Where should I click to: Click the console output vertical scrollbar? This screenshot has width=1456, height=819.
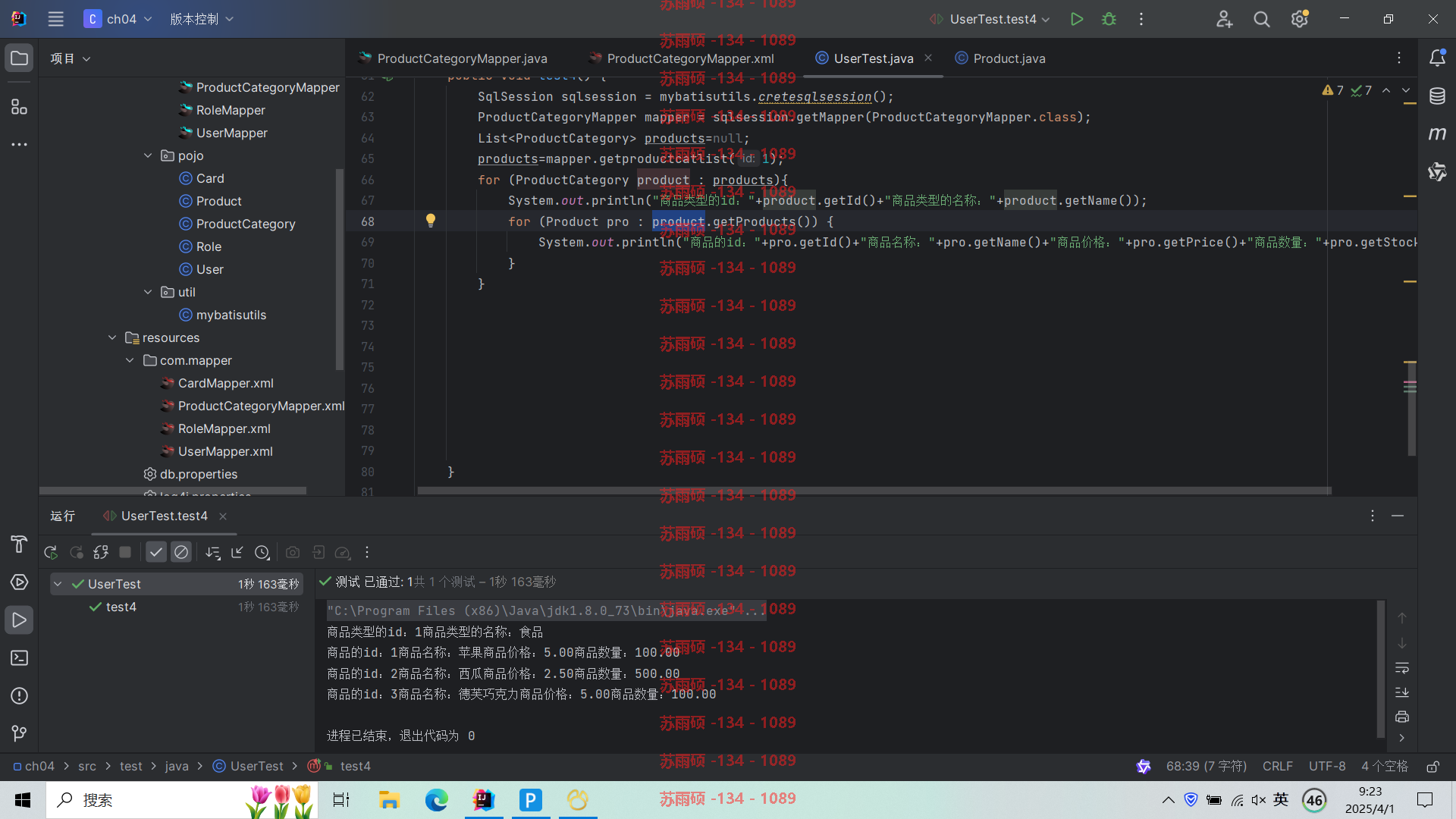[x=1380, y=667]
